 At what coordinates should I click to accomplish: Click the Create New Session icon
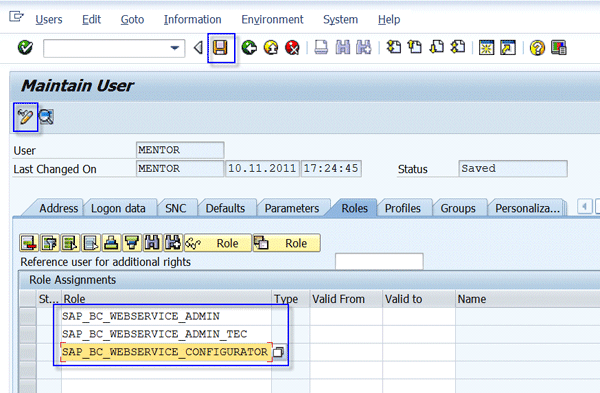click(486, 48)
